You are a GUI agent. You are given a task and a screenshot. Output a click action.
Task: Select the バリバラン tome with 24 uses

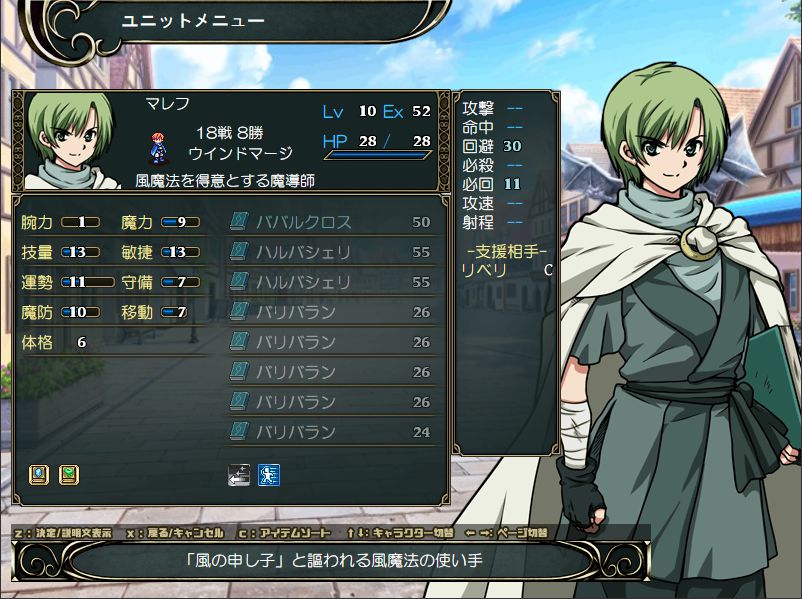[x=331, y=431]
